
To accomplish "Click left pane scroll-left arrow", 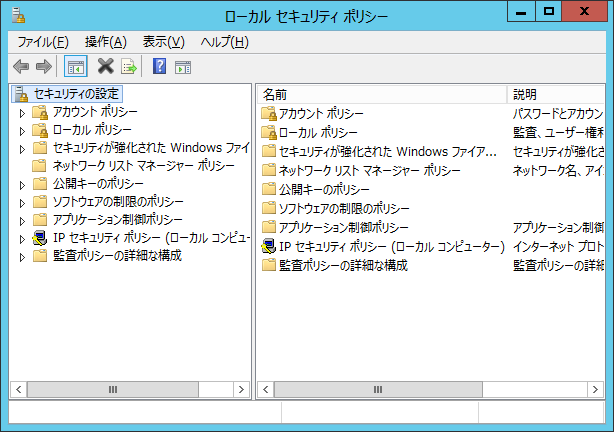I will 18,389.
